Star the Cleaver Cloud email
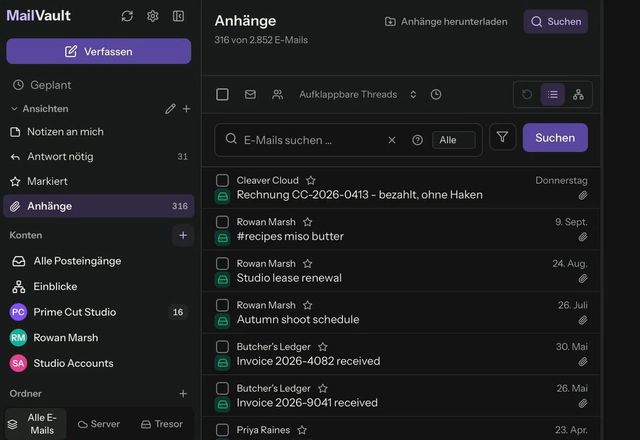 [311, 180]
